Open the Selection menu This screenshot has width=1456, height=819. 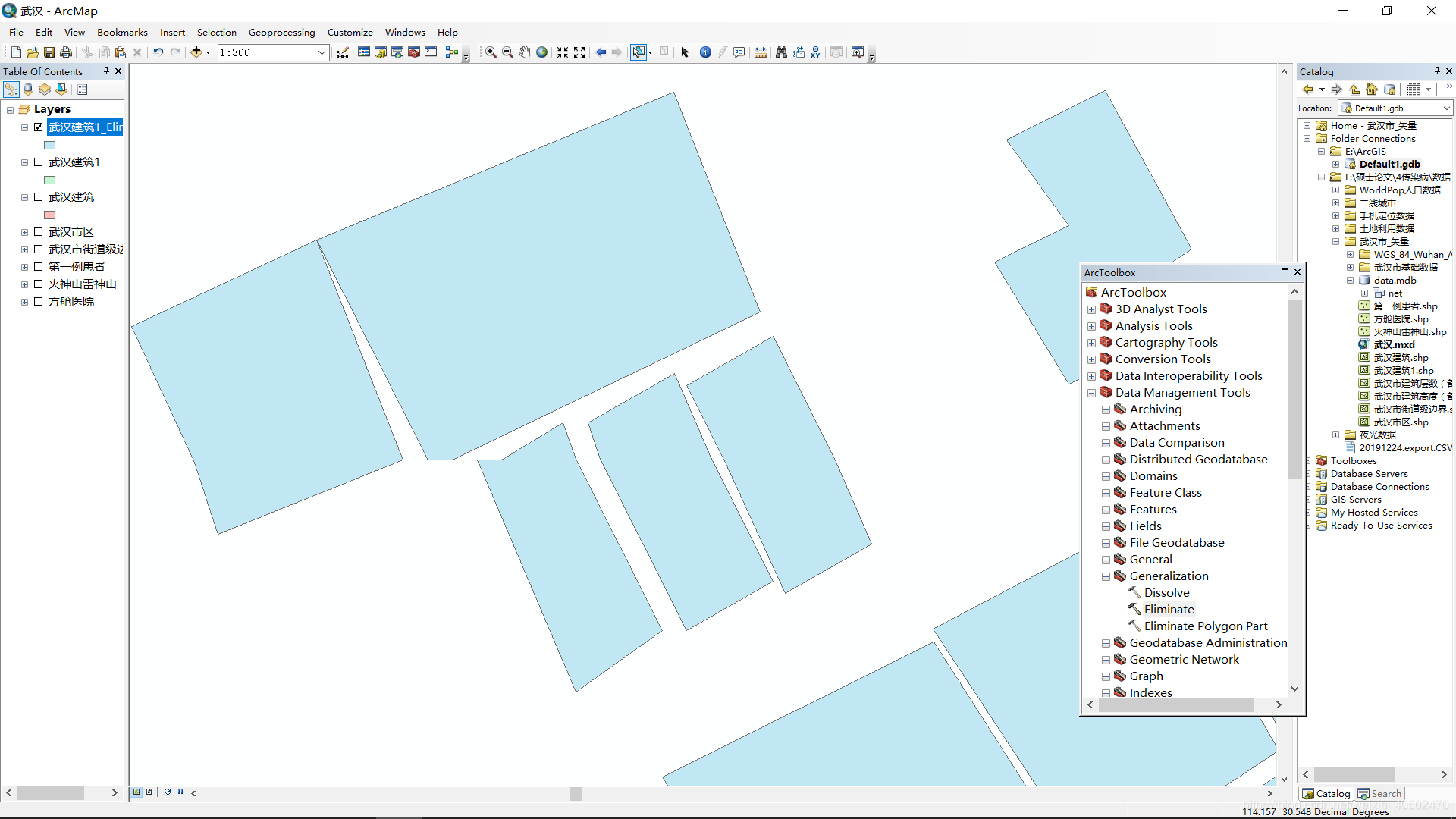pyautogui.click(x=216, y=31)
